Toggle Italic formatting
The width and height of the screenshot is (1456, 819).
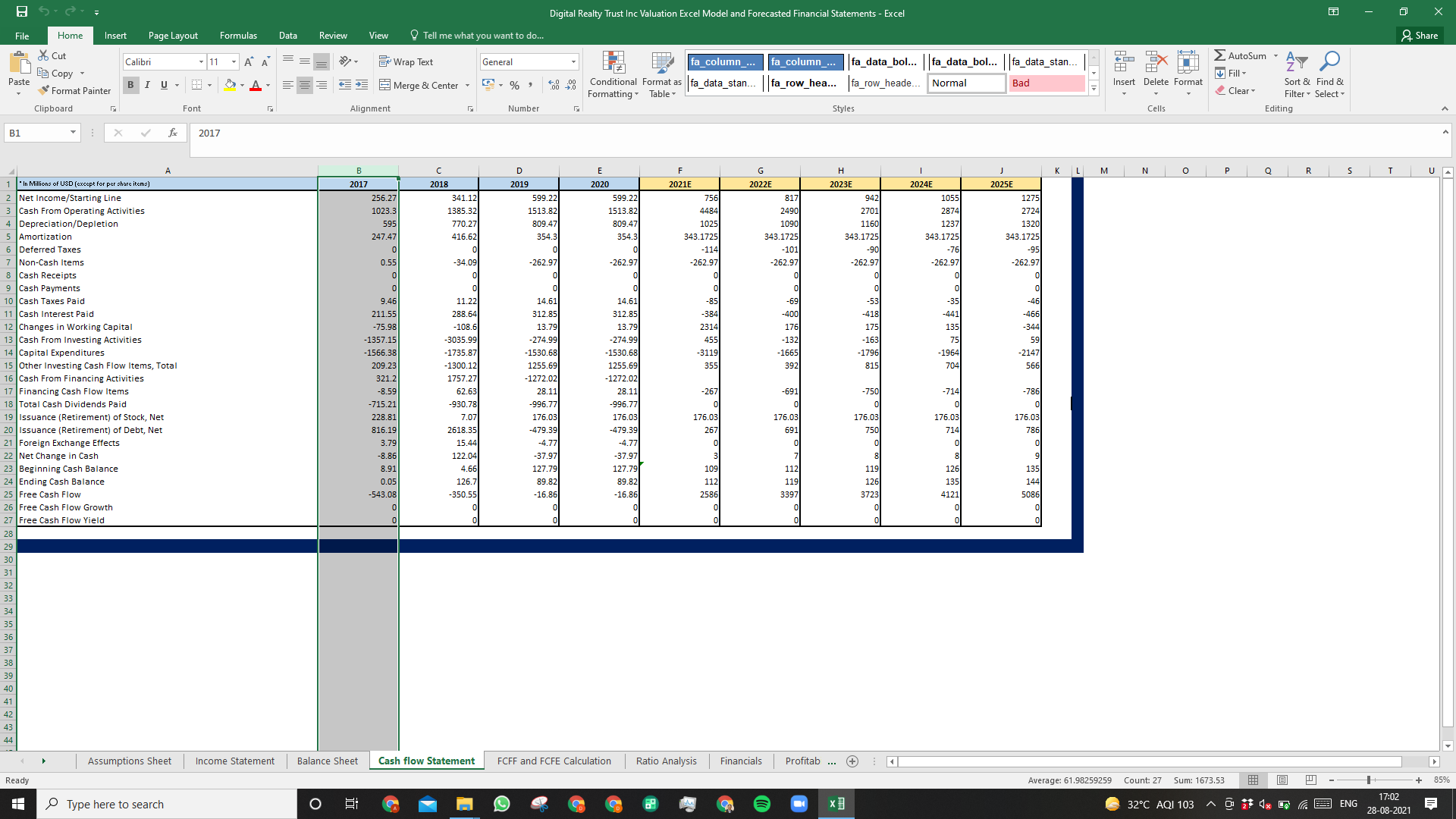click(x=147, y=85)
